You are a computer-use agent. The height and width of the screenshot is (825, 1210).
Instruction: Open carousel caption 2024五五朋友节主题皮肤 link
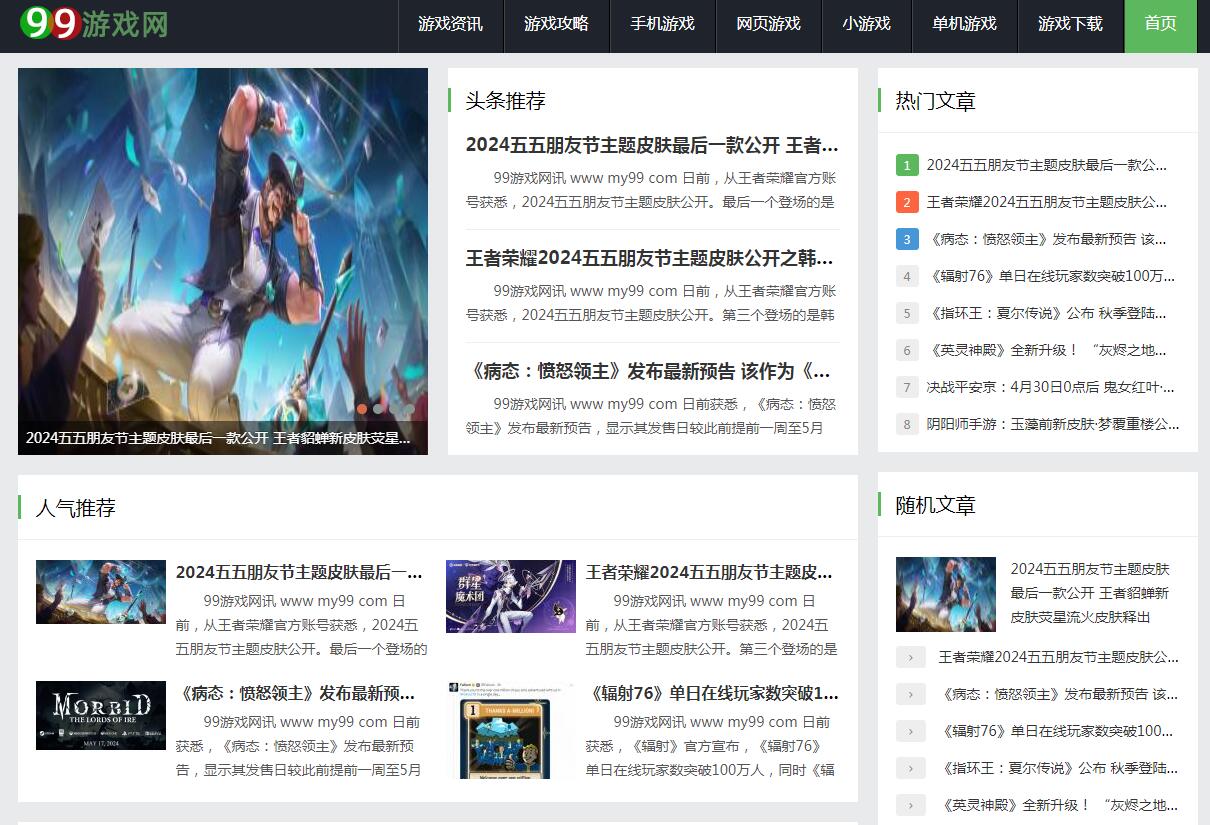coord(218,438)
